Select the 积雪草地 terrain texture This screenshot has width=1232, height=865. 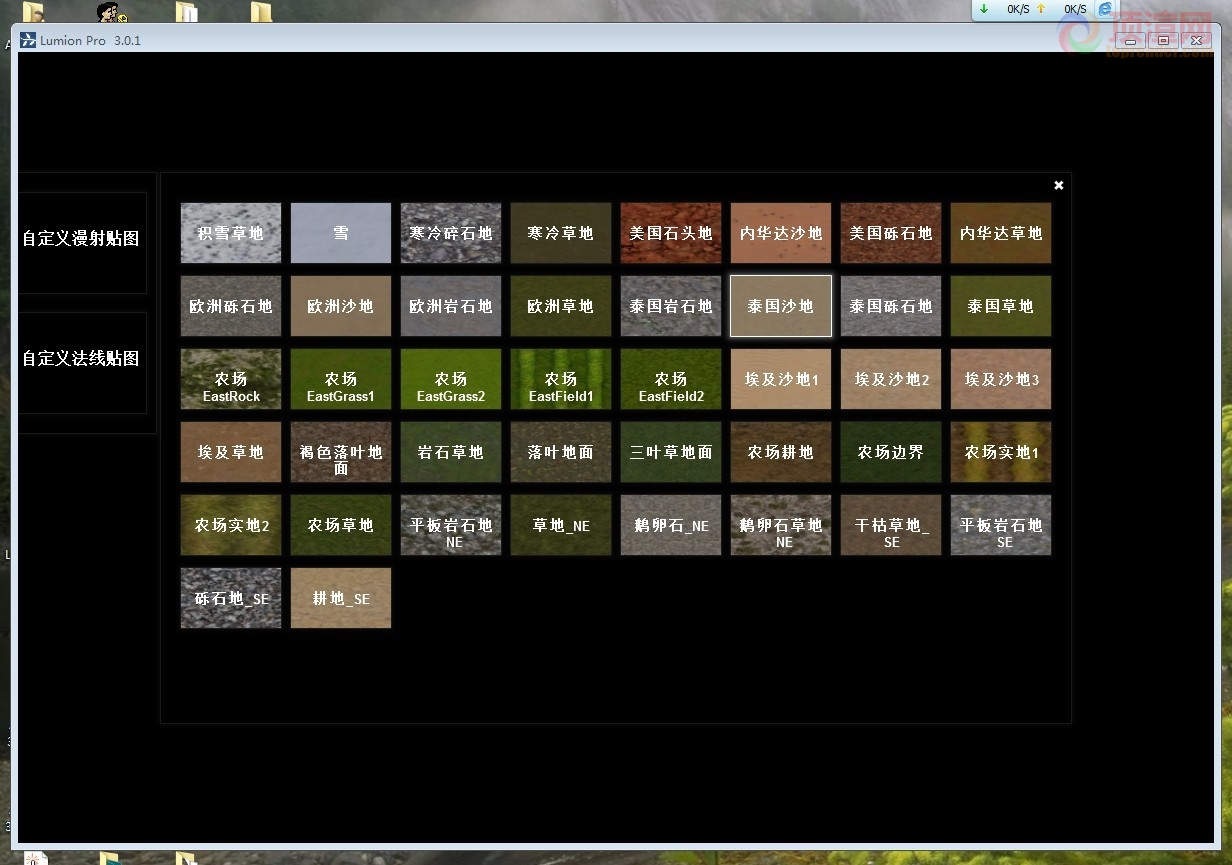click(x=231, y=233)
